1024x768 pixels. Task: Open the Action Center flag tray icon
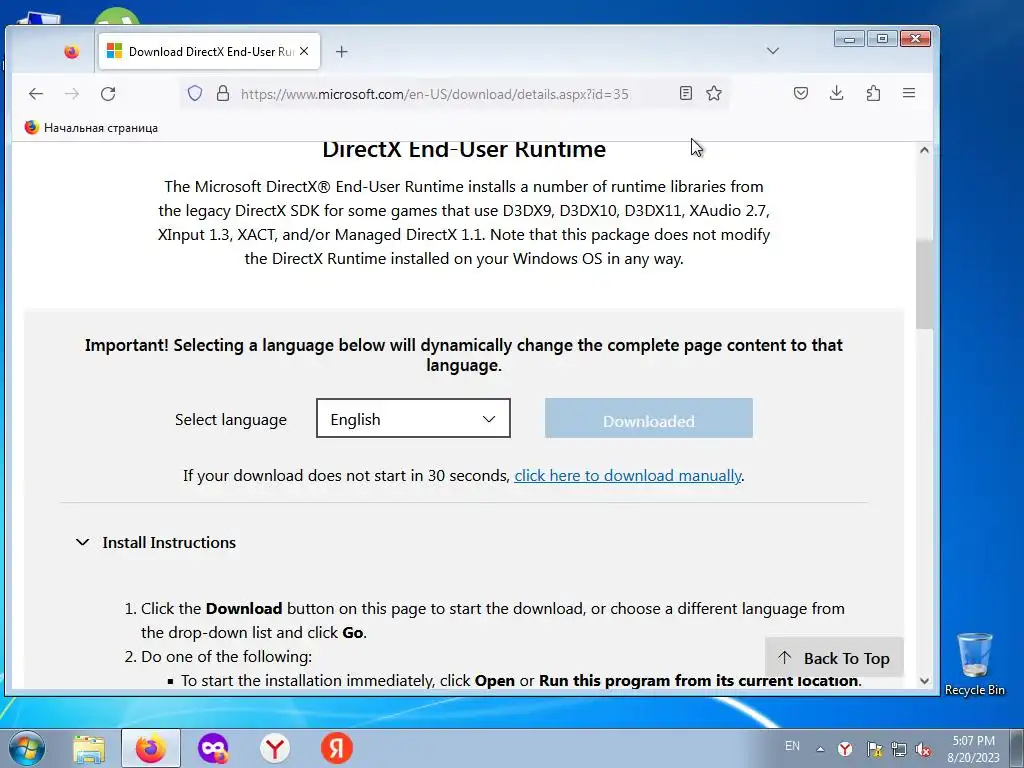[874, 749]
